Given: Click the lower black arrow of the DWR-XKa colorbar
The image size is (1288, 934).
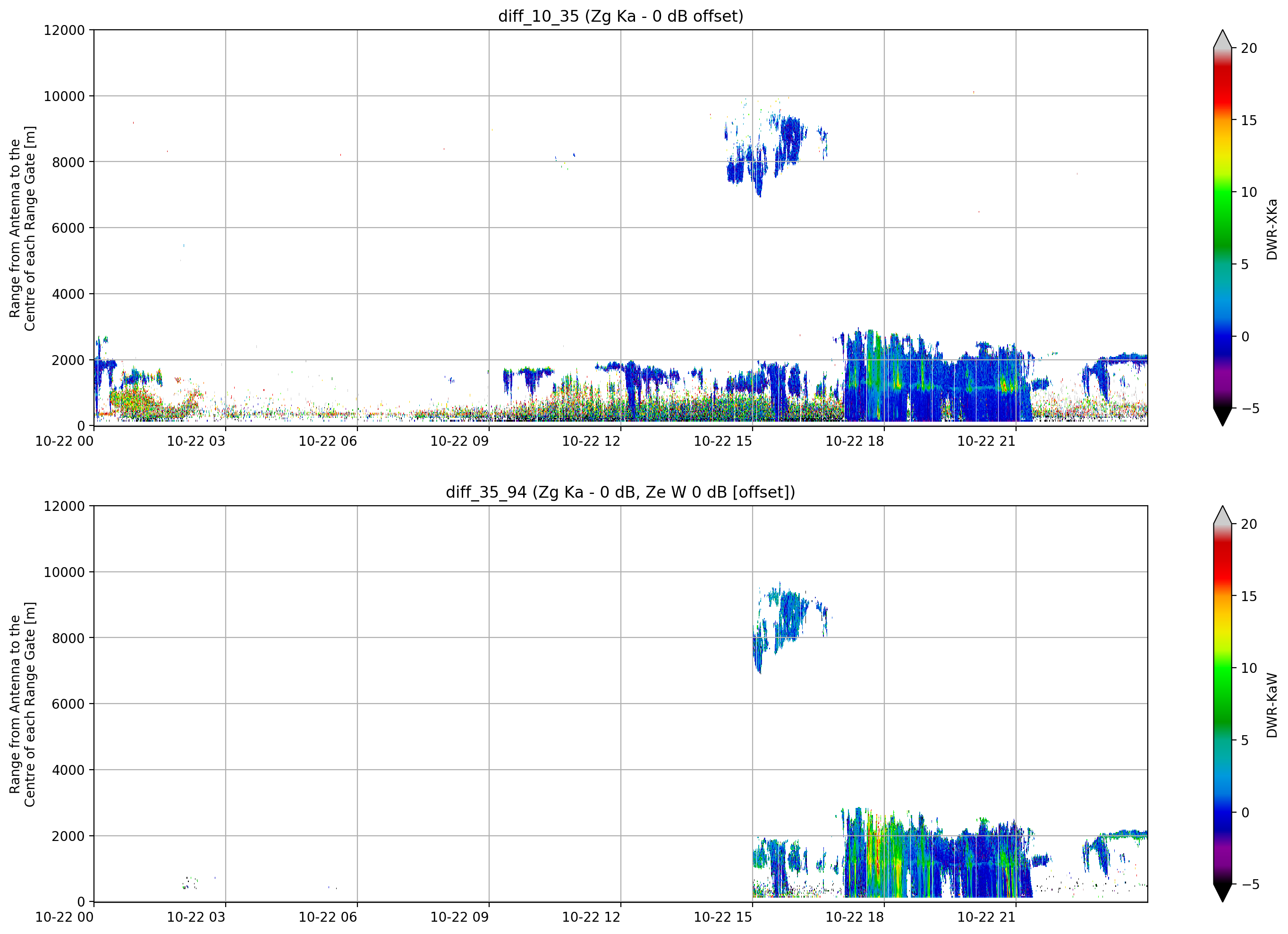Looking at the screenshot, I should coord(1223,417).
